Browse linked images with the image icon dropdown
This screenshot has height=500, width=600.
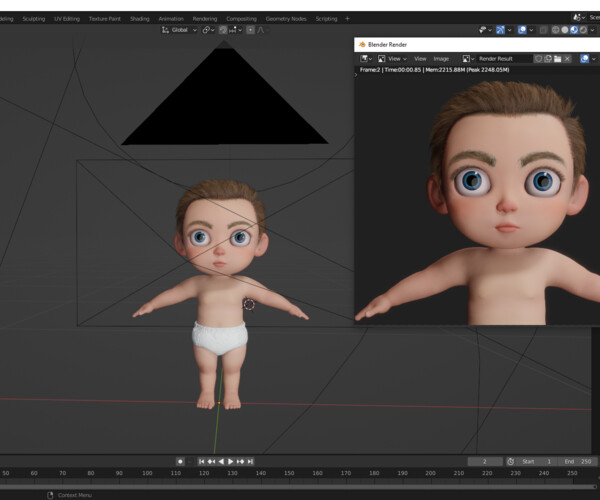(x=468, y=59)
